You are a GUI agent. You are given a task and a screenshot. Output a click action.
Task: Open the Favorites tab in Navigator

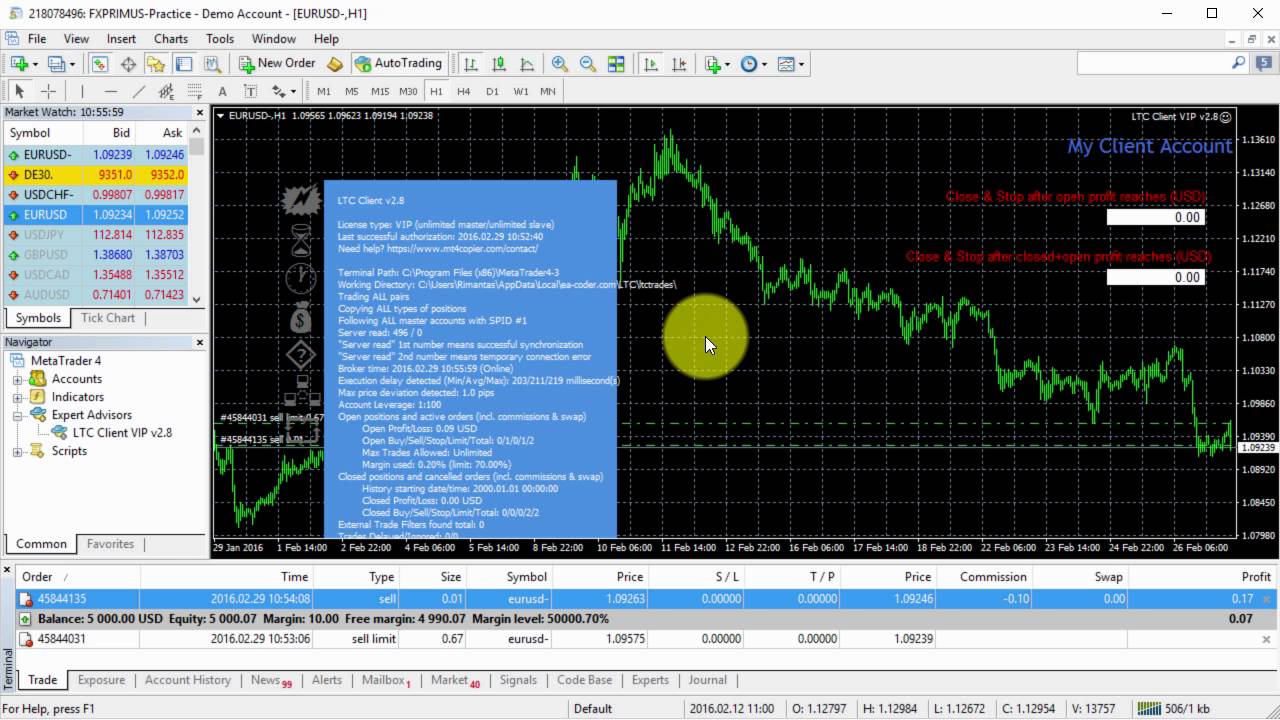(110, 544)
